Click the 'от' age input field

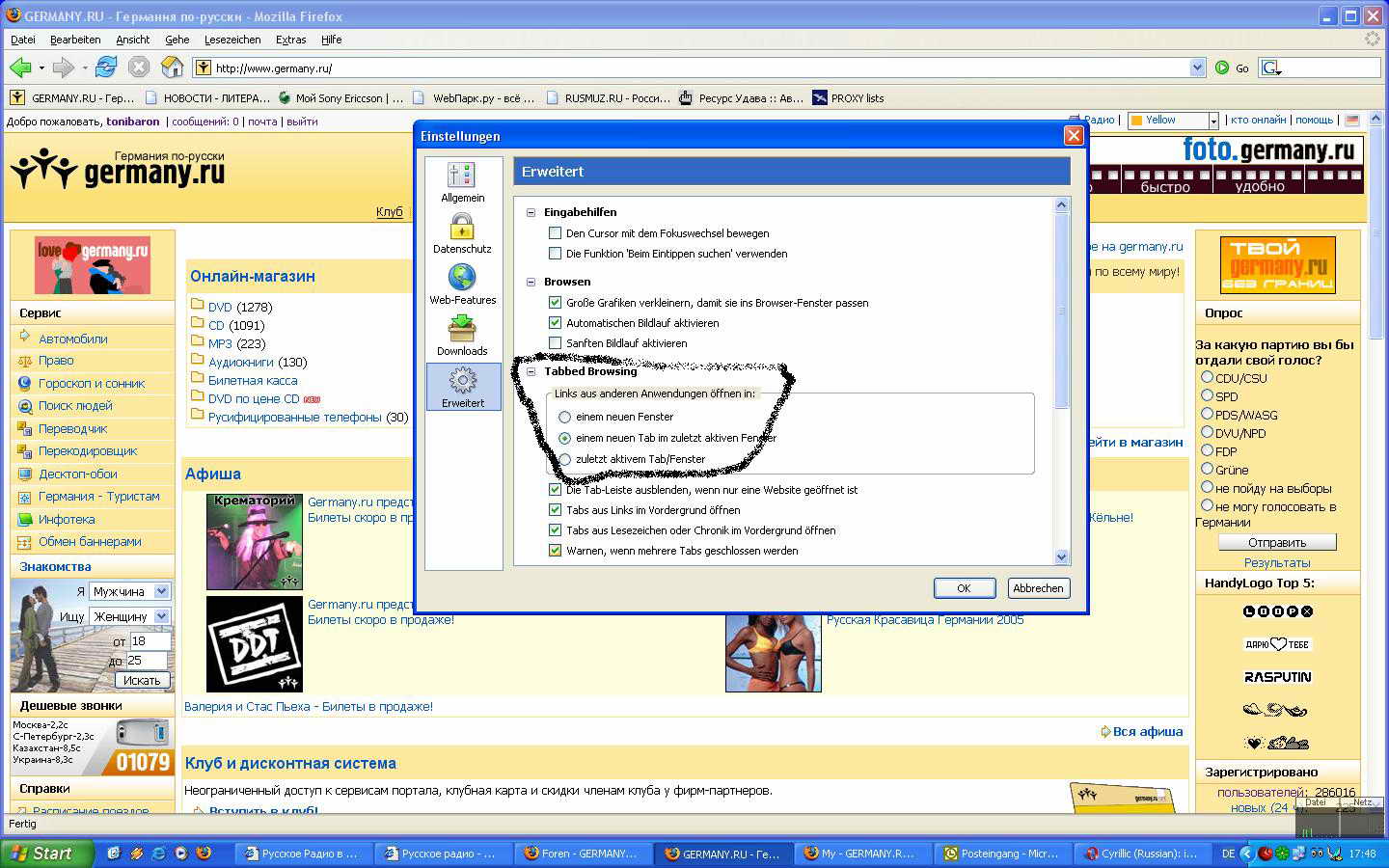150,641
